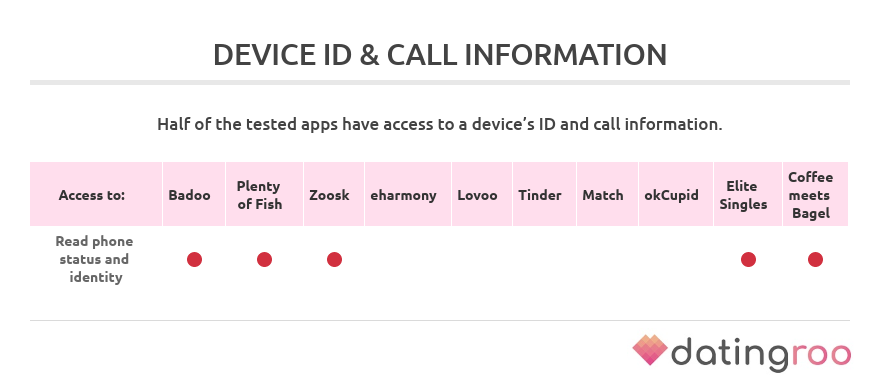
Task: Select the Plenty of Fish column header
Action: click(x=264, y=194)
